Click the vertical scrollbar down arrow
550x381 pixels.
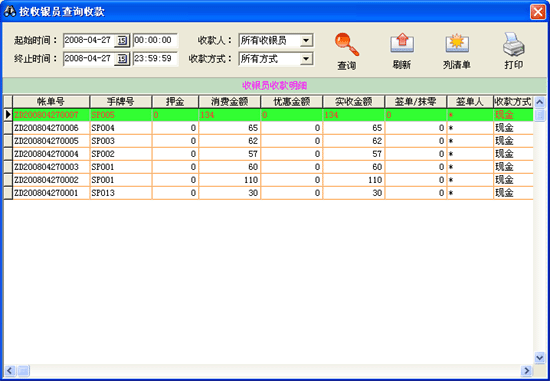539,357
